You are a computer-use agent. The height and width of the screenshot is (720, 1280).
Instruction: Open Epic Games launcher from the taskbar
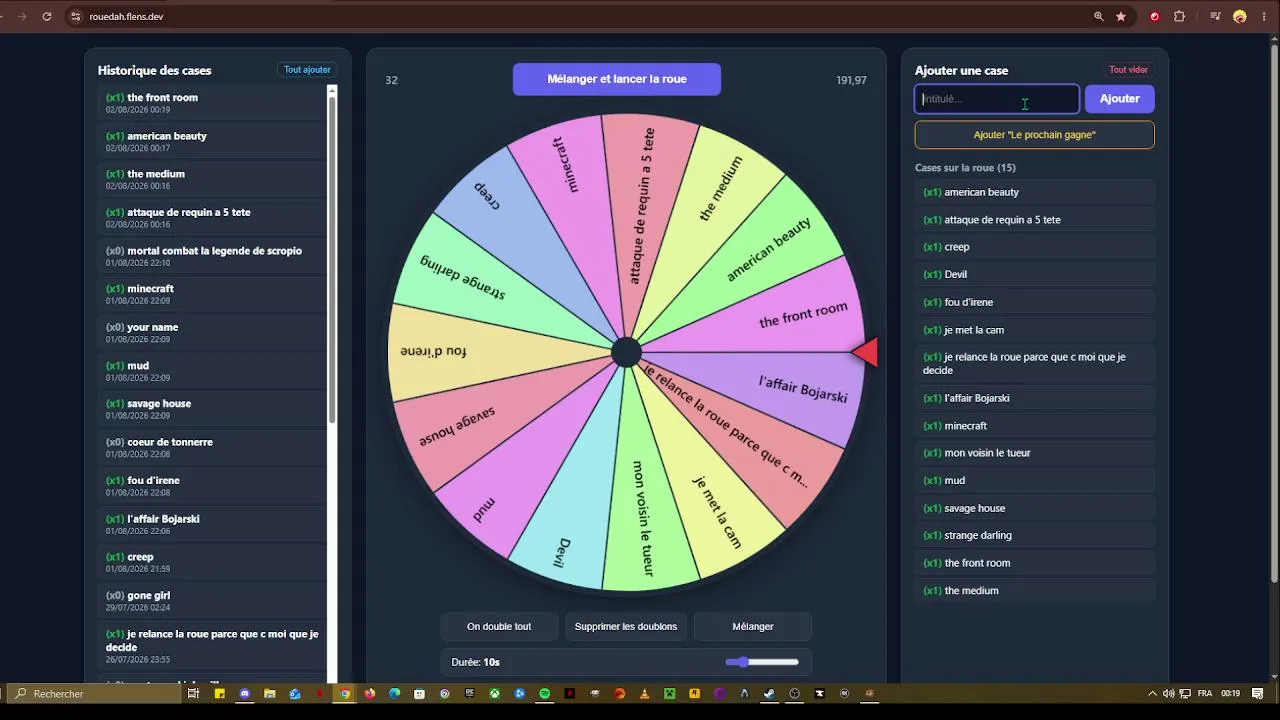click(470, 693)
